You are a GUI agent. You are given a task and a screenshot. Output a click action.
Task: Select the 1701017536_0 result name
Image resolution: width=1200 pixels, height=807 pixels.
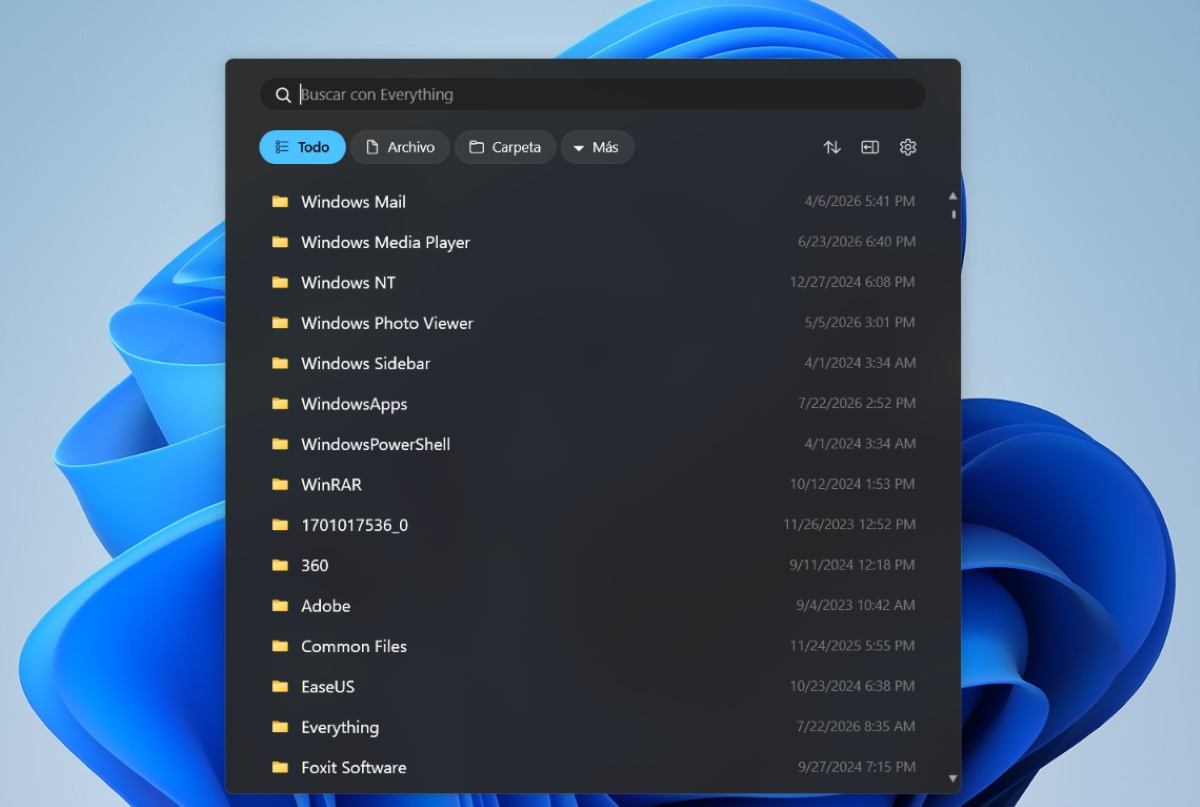click(354, 525)
